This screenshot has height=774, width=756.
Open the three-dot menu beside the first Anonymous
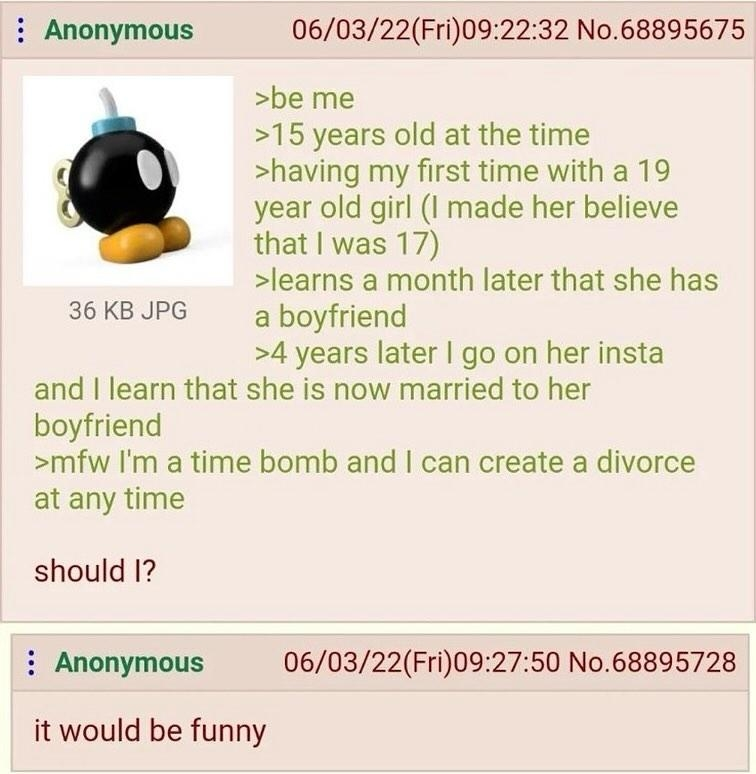pos(20,31)
